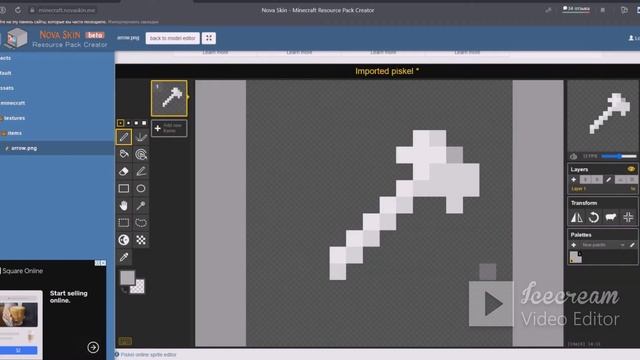
Task: Edit the current palette pencil icon
Action: [x=632, y=245]
